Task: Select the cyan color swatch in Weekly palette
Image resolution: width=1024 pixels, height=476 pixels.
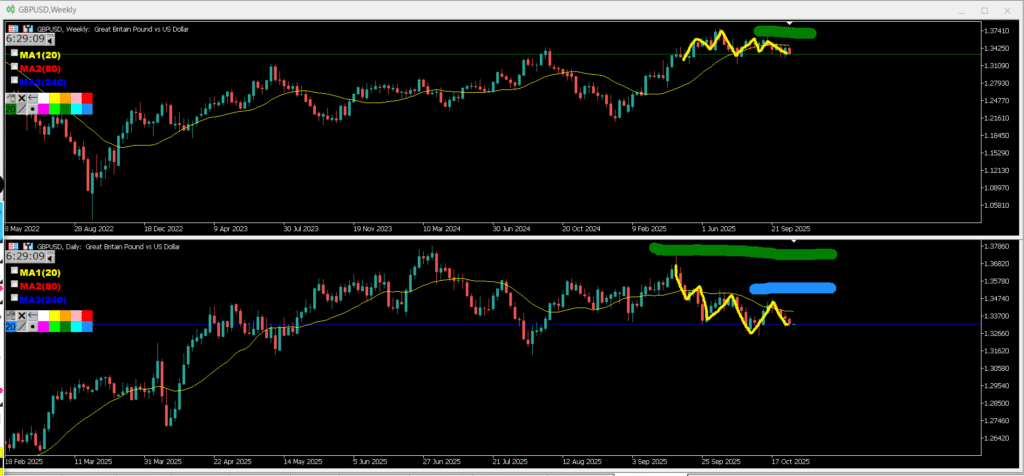Action: (x=76, y=109)
